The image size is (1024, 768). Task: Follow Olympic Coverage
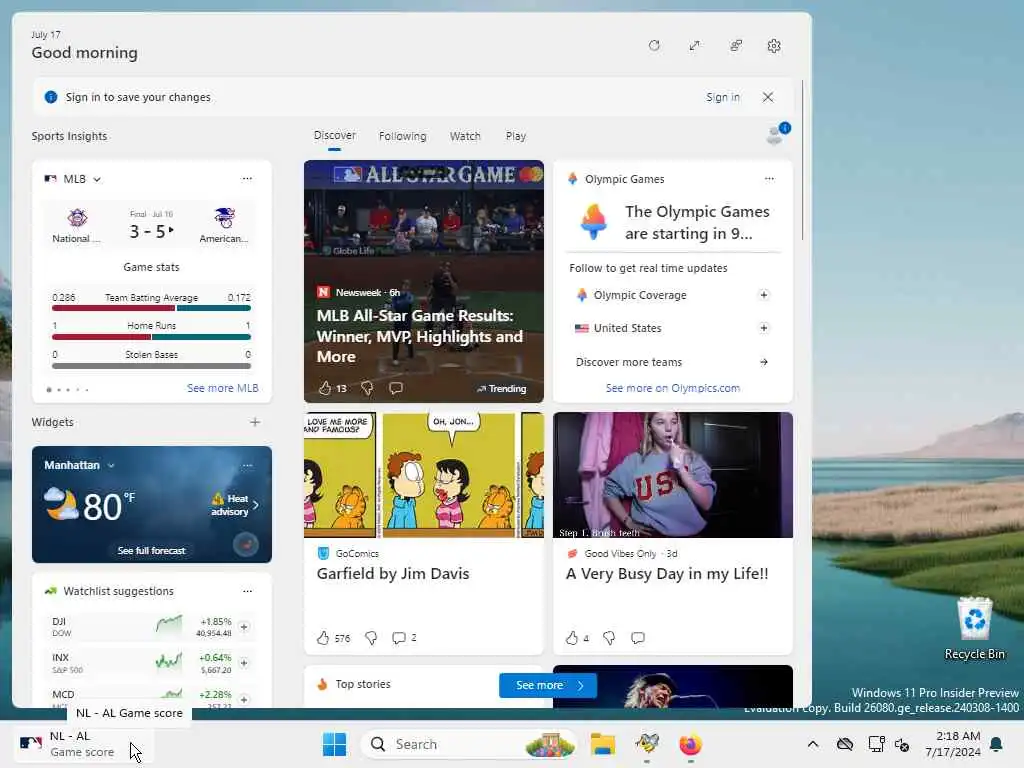tap(763, 295)
